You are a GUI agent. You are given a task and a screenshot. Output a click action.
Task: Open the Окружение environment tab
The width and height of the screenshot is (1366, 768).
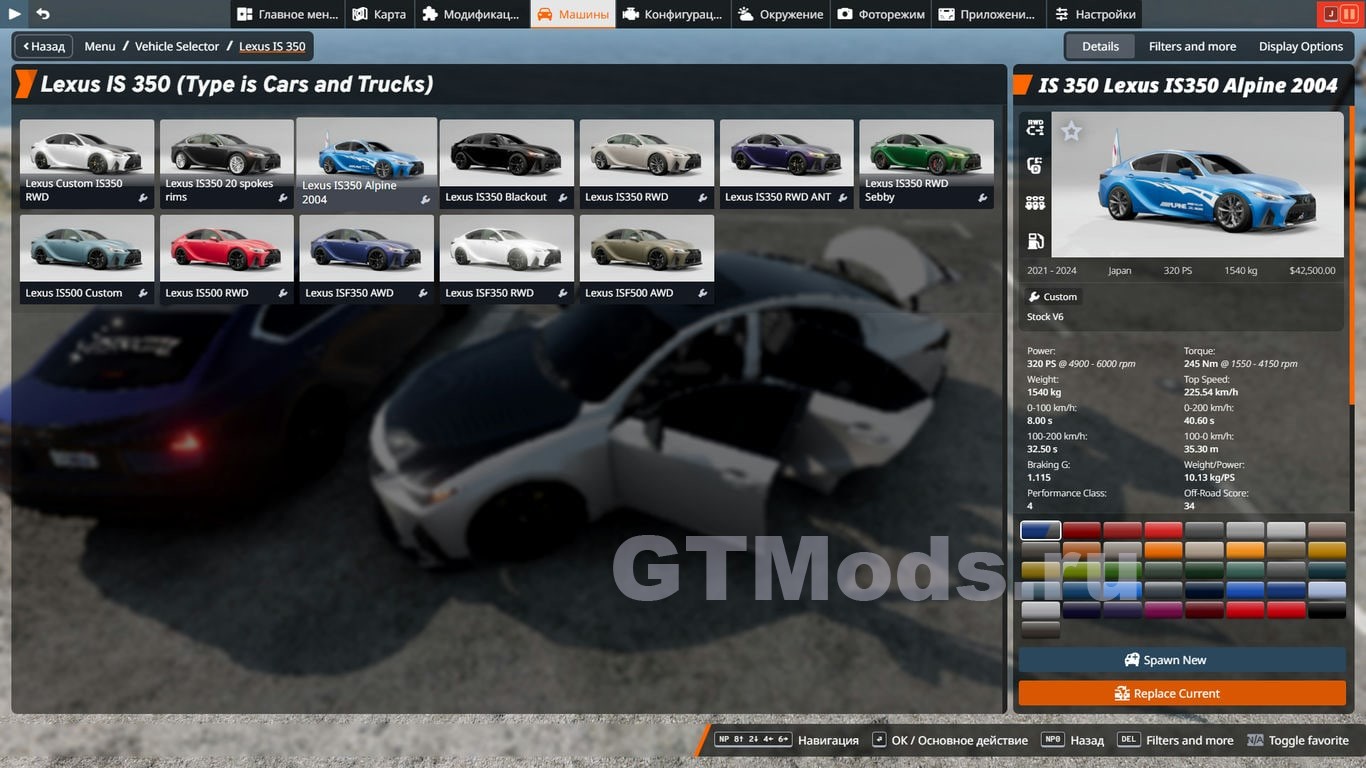[x=780, y=14]
